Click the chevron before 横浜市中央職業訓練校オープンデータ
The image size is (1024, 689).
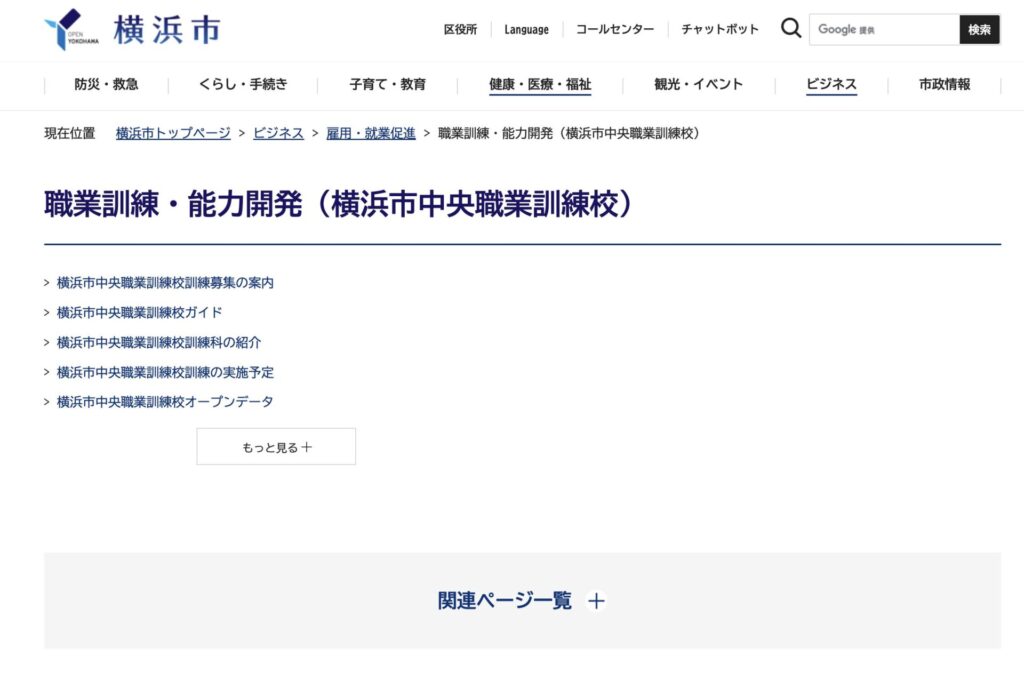pos(44,402)
